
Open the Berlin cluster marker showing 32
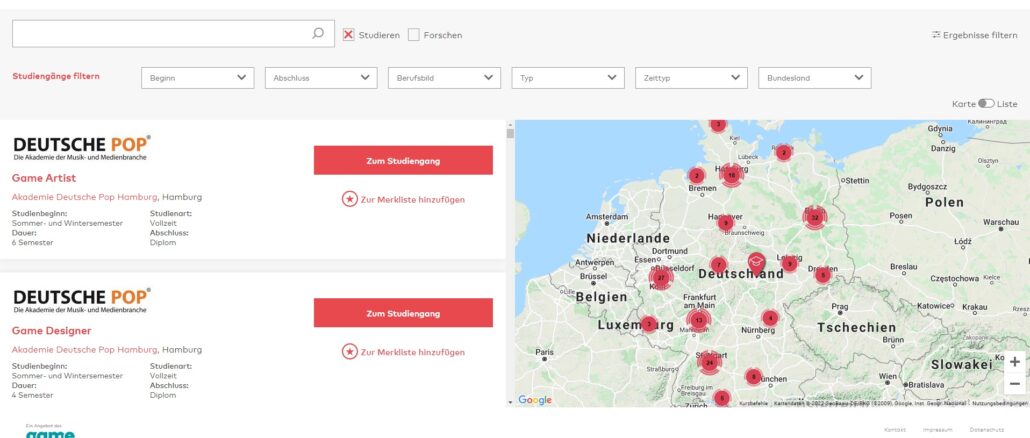pyautogui.click(x=815, y=217)
